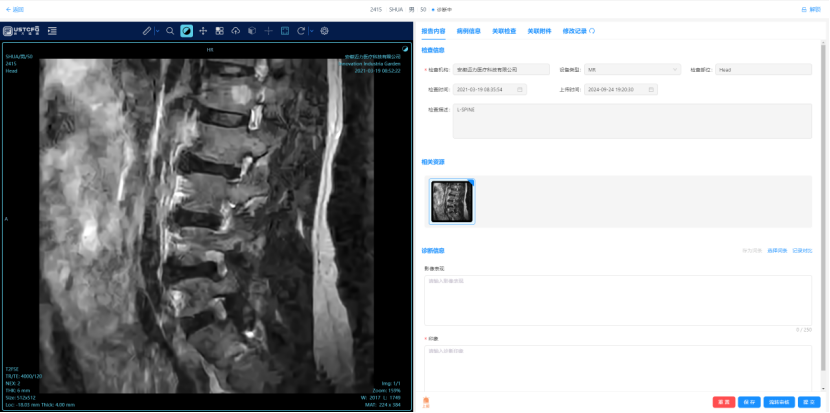Viewport: 830px width, 413px height.
Task: Click into the 影像表现 text area
Action: point(617,299)
